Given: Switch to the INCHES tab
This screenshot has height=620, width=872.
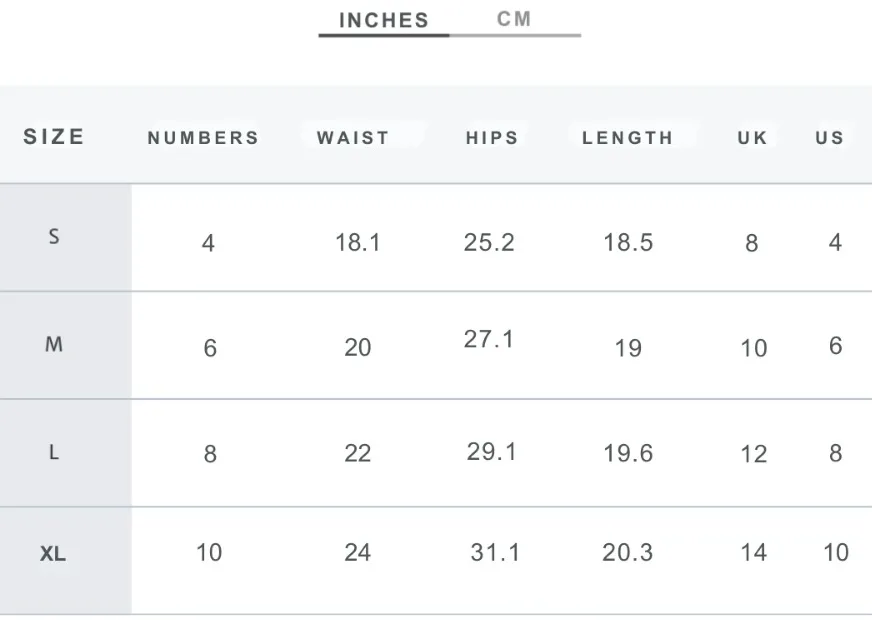Looking at the screenshot, I should [384, 21].
